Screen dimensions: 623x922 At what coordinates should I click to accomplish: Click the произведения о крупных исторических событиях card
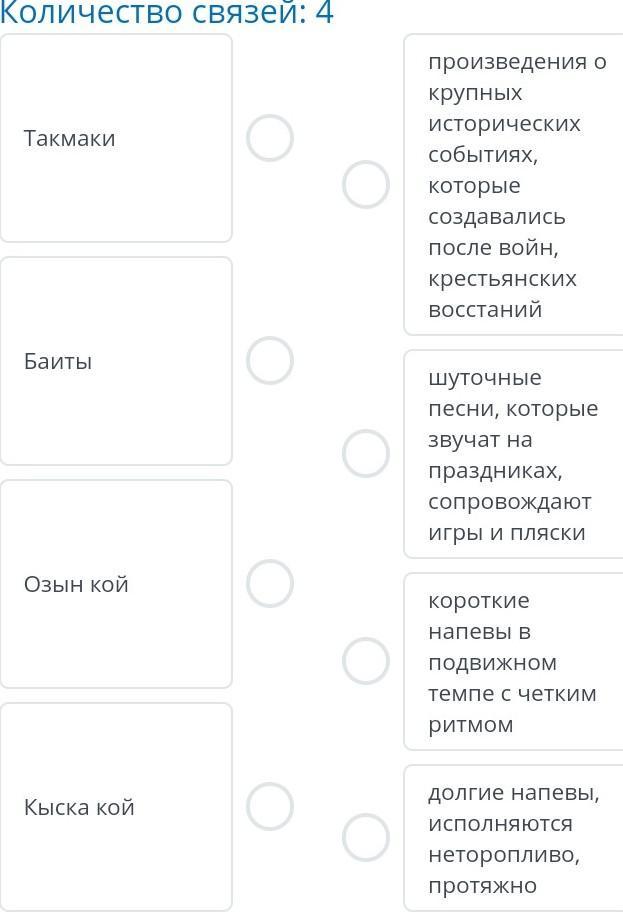tap(516, 185)
